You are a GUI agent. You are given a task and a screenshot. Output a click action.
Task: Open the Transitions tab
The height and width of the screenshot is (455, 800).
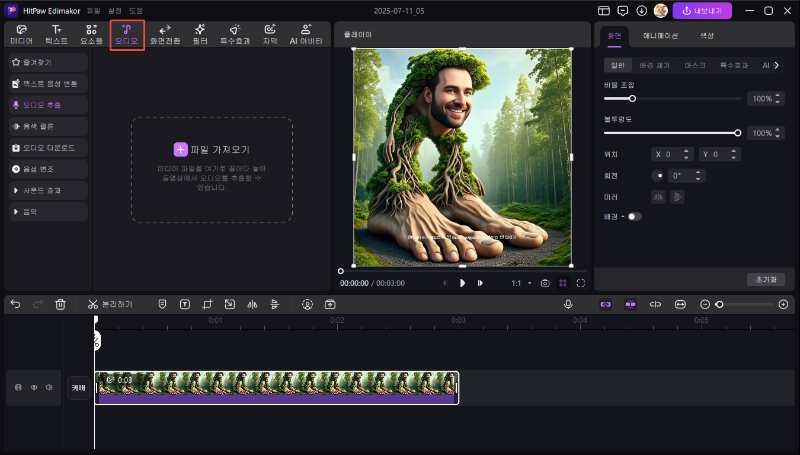[x=165, y=35]
